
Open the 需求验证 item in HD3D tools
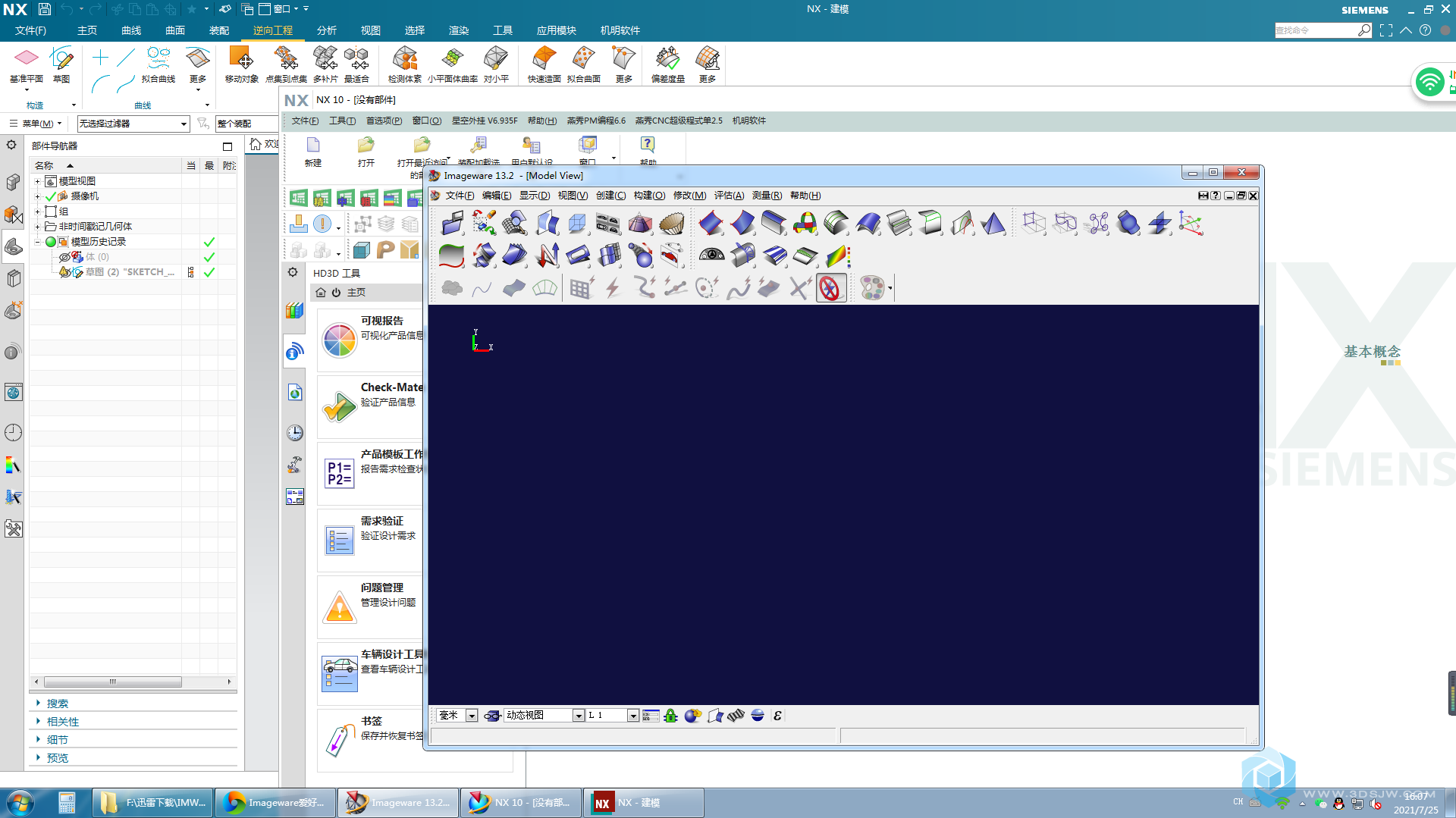pos(370,540)
